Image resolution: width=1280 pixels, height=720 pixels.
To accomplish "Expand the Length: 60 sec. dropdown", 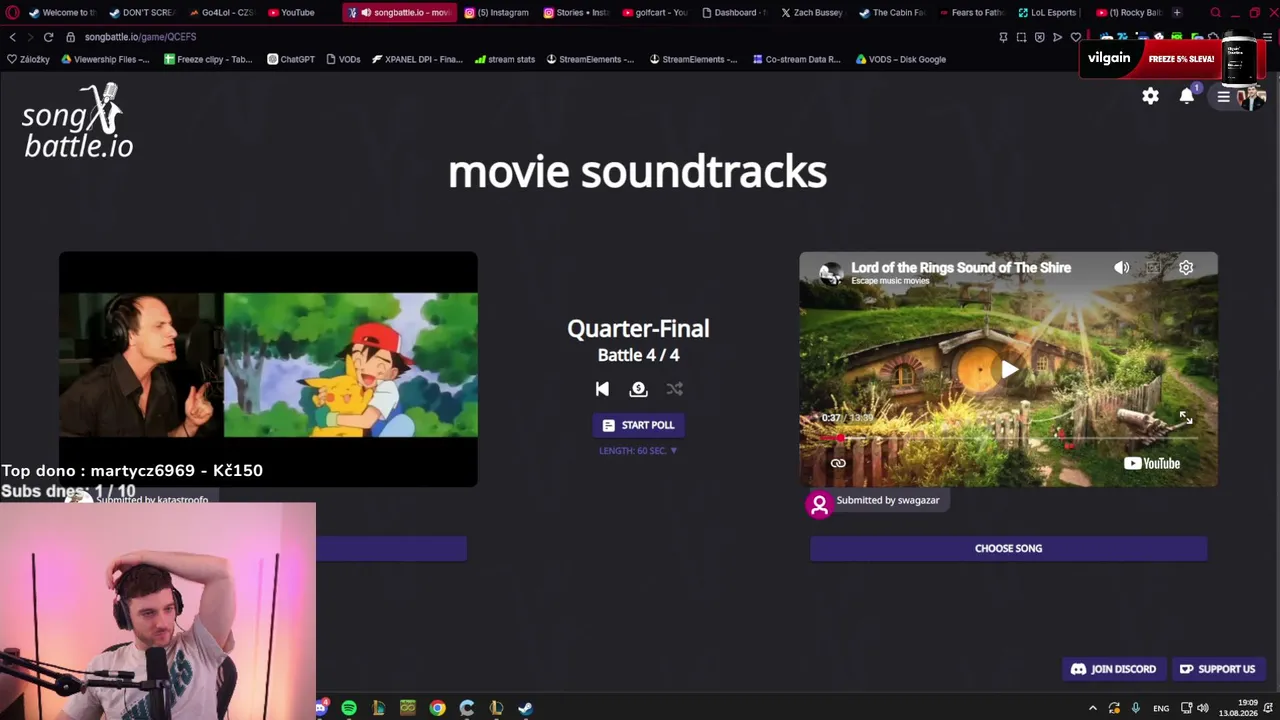I will click(638, 451).
